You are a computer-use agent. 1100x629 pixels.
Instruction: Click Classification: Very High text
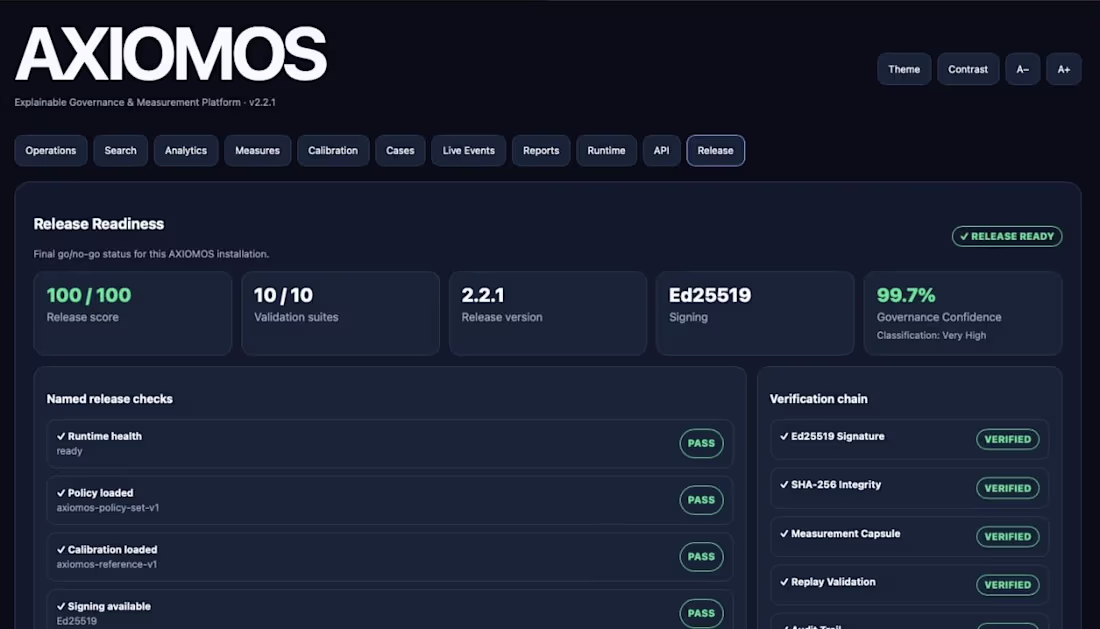click(x=931, y=335)
